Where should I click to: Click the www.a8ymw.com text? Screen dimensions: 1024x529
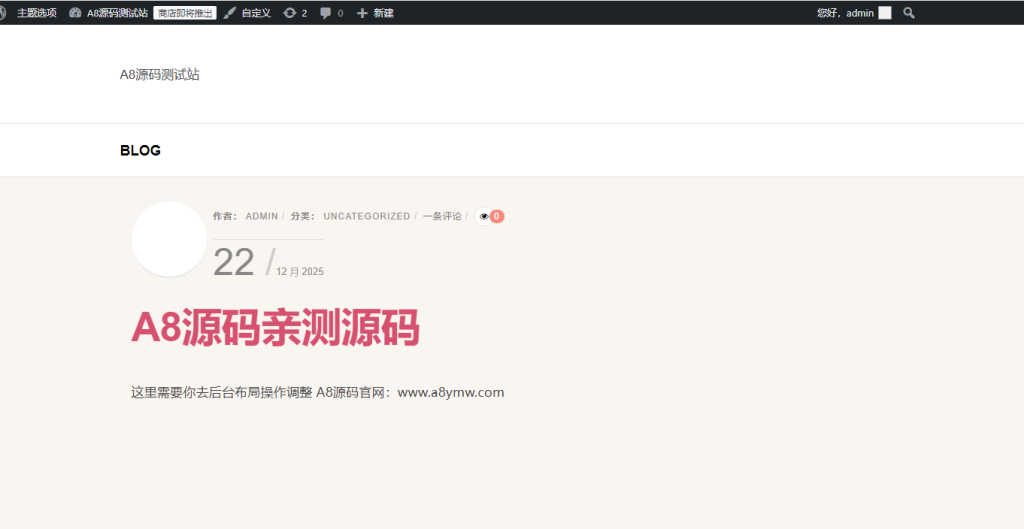coord(451,393)
